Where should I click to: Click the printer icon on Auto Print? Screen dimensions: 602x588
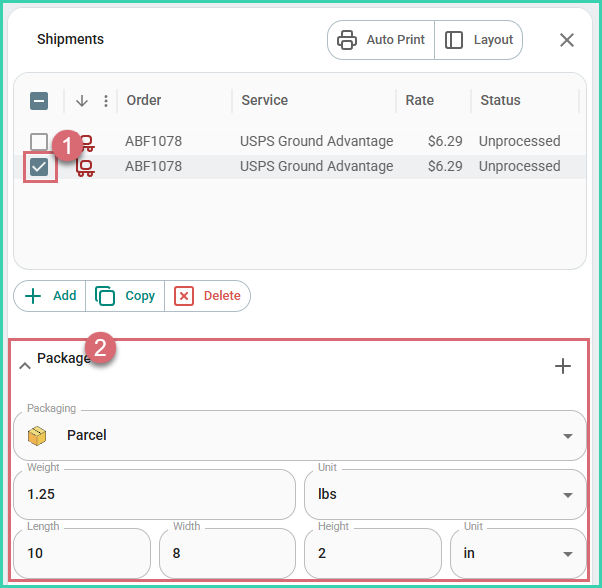[x=347, y=40]
